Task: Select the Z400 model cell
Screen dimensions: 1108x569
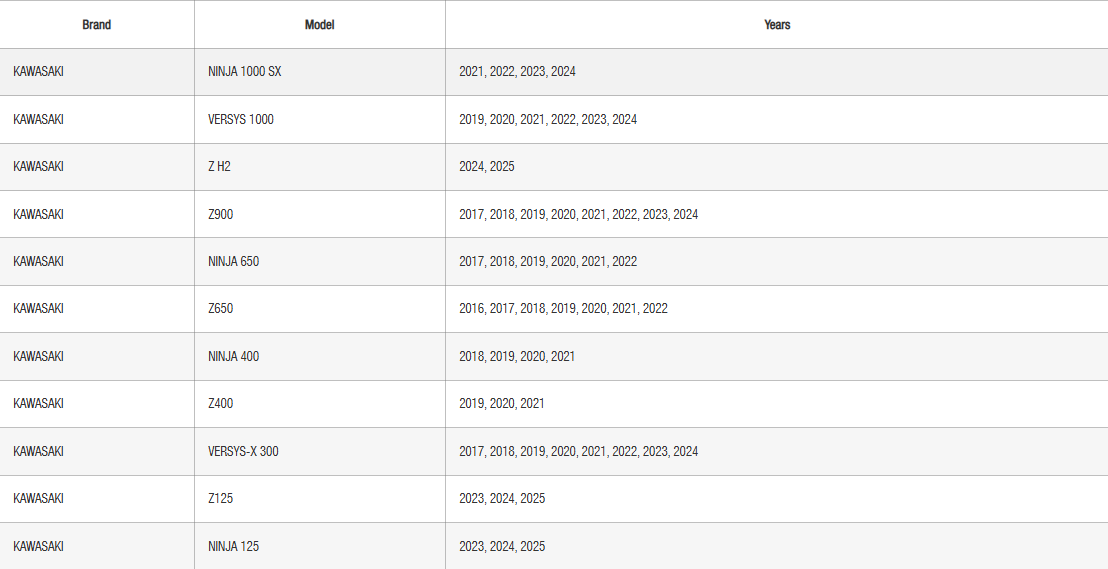Action: click(x=221, y=403)
